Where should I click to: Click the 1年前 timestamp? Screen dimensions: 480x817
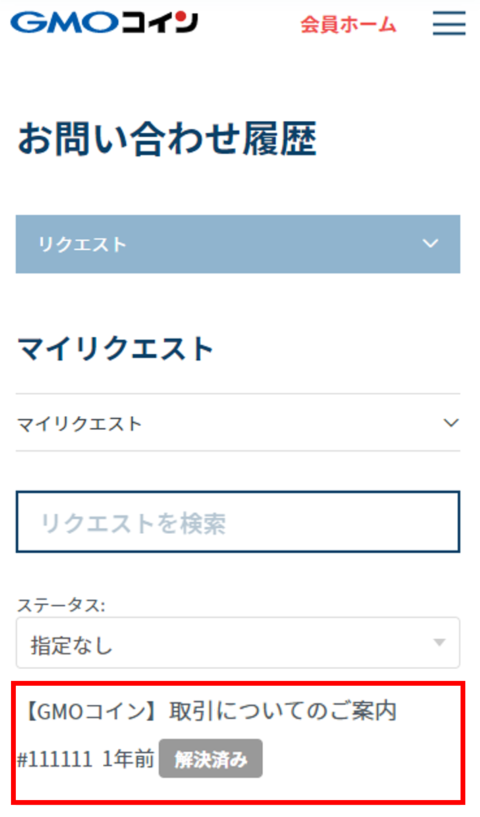[x=128, y=759]
